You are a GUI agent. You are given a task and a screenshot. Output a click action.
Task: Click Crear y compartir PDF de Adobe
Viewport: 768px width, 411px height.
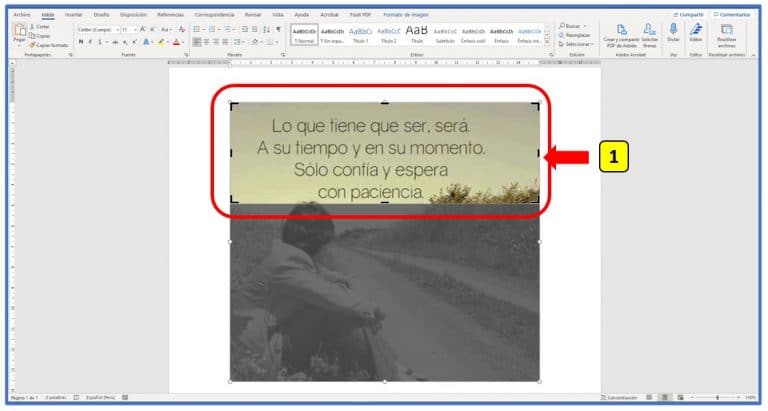coord(622,35)
